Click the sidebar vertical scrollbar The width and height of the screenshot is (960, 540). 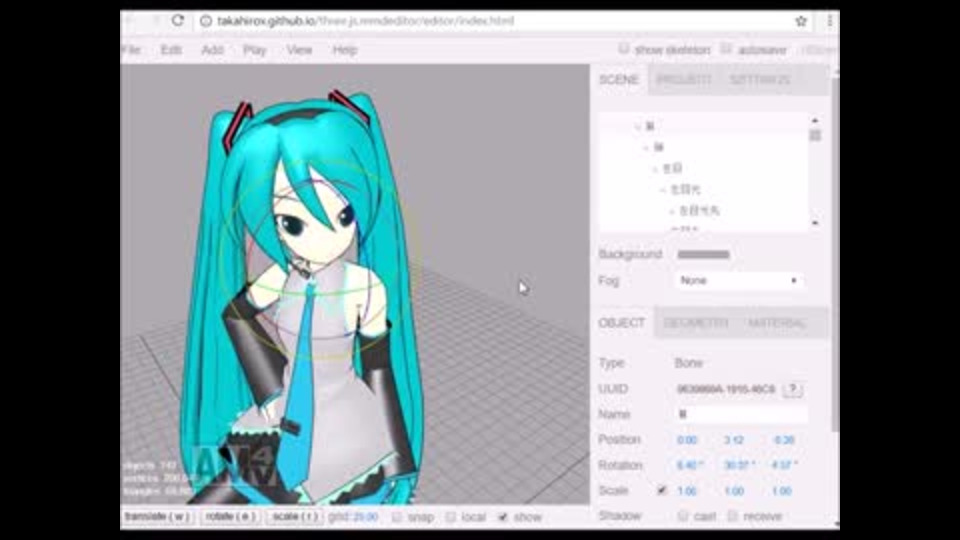[836, 253]
